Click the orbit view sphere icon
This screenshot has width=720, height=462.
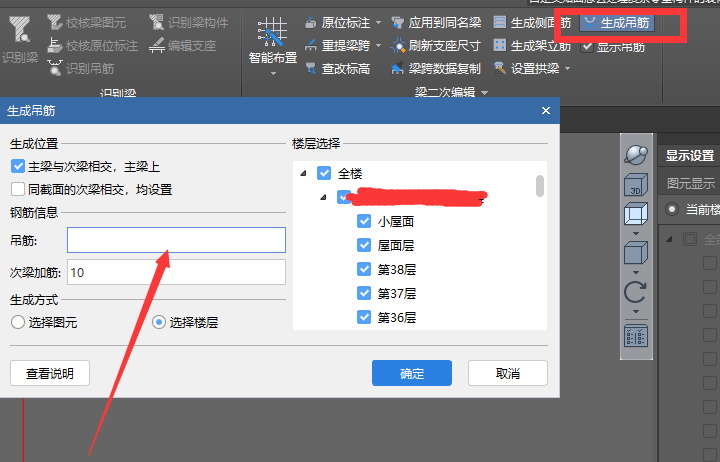[x=636, y=154]
